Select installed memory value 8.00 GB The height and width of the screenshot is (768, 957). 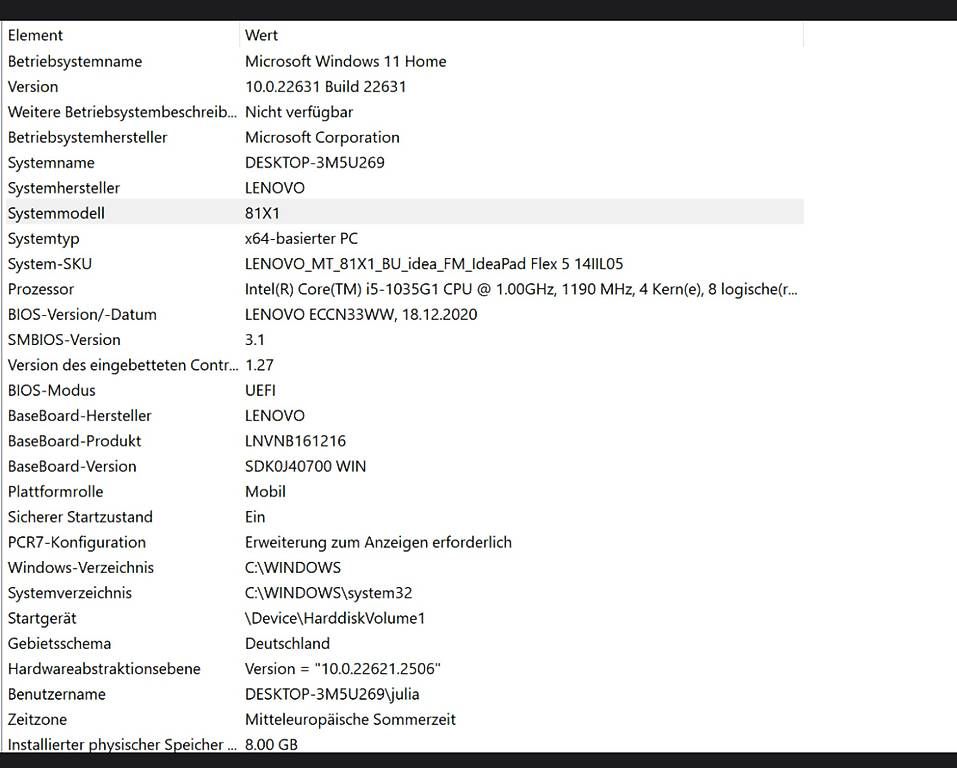tap(272, 745)
